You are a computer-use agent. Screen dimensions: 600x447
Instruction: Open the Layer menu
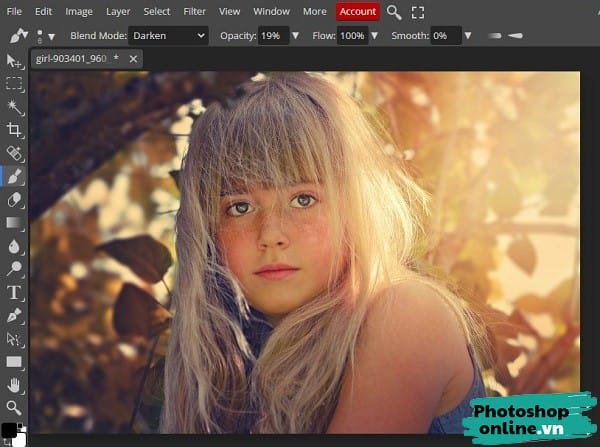click(118, 12)
